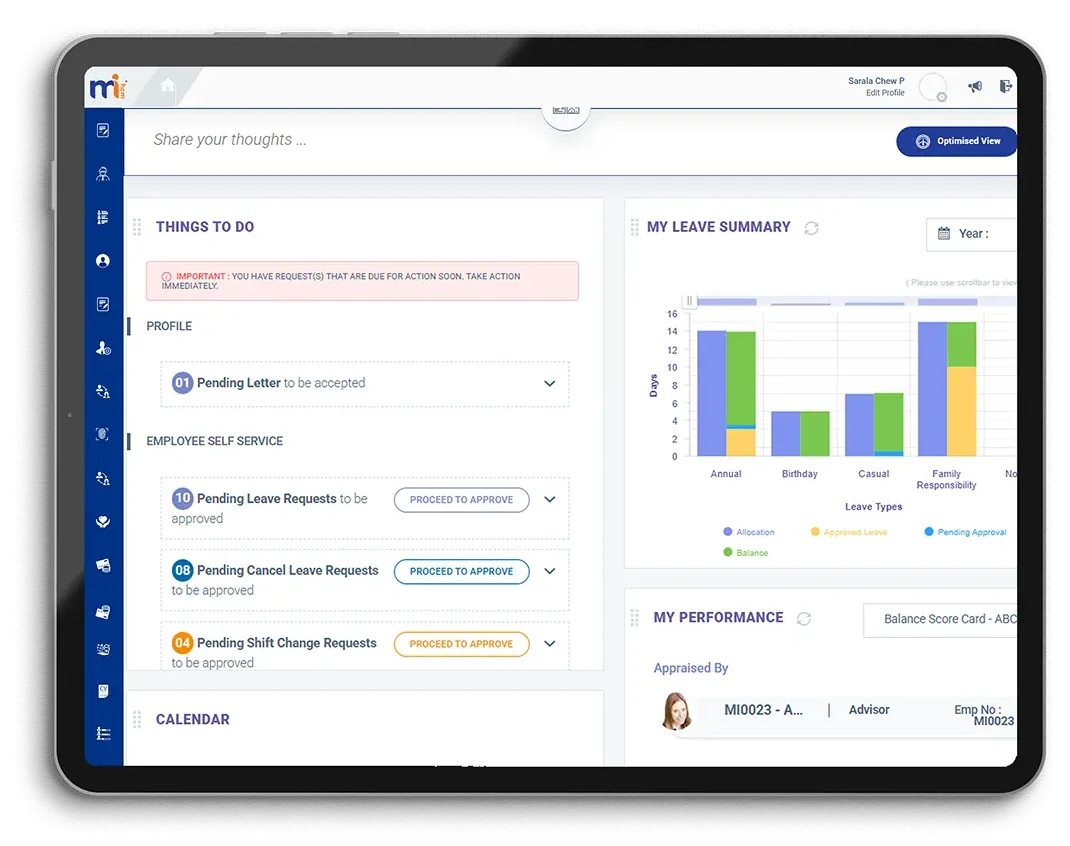1070x846 pixels.
Task: Click the announcements megaphone icon
Action: (x=975, y=86)
